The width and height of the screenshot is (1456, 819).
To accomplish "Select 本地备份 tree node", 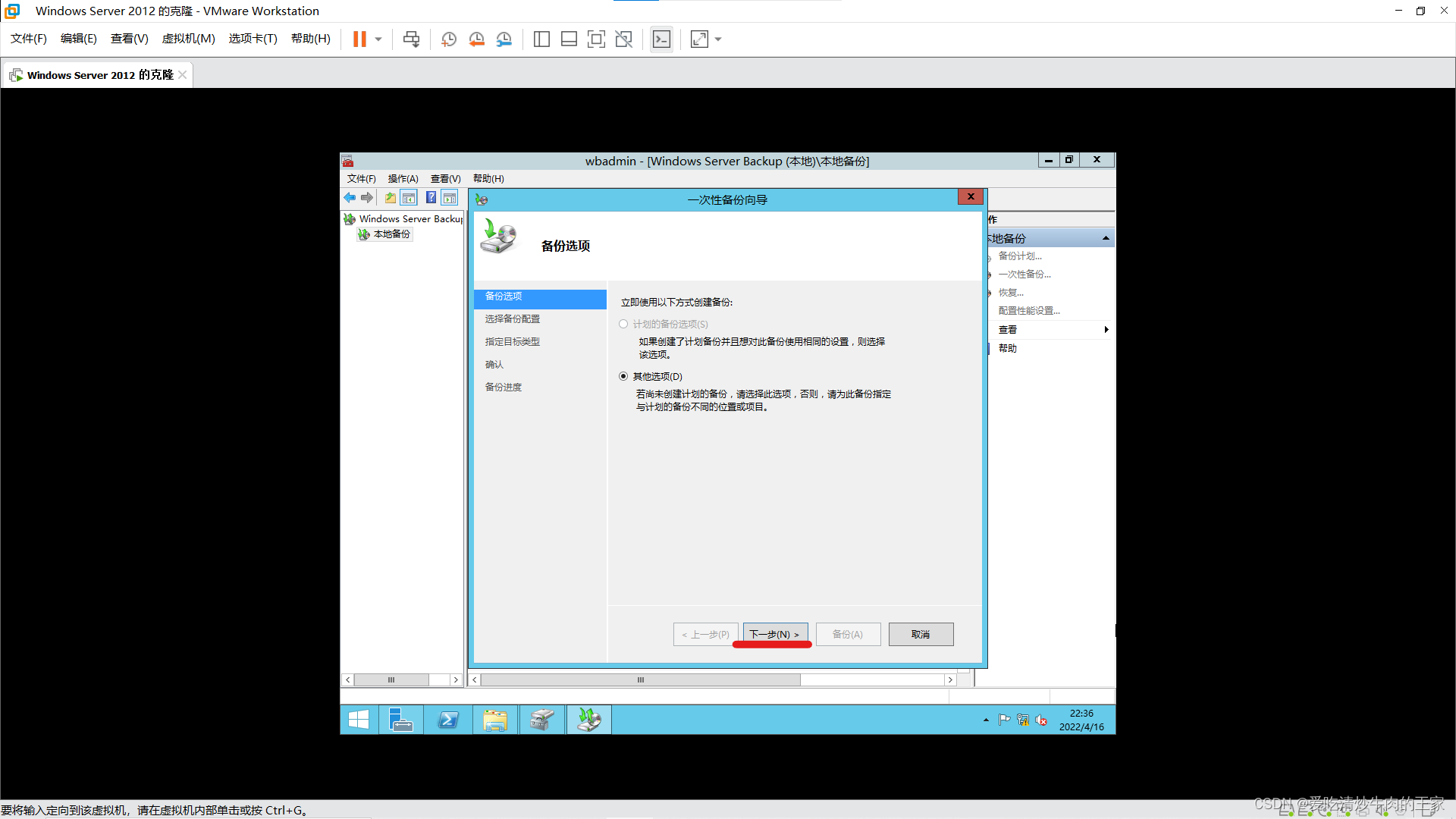I will [391, 234].
